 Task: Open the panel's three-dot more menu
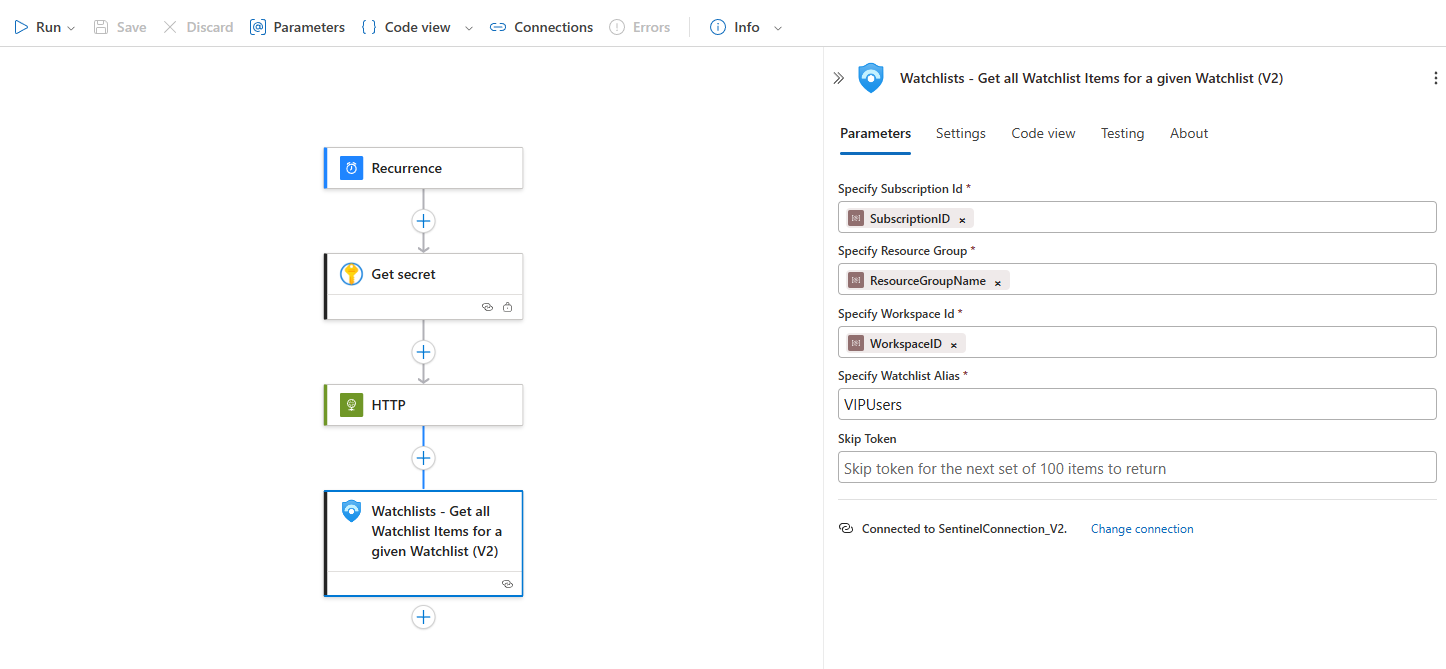click(x=1436, y=78)
